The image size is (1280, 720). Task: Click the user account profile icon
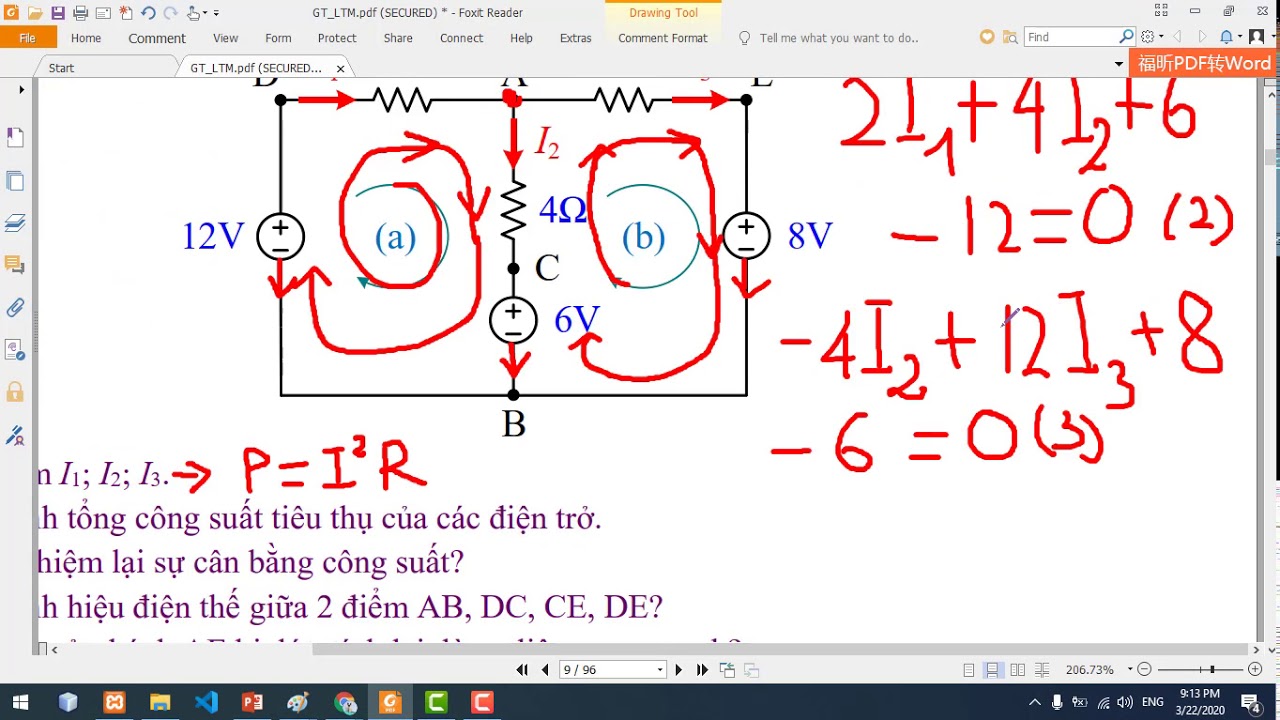[x=1256, y=37]
